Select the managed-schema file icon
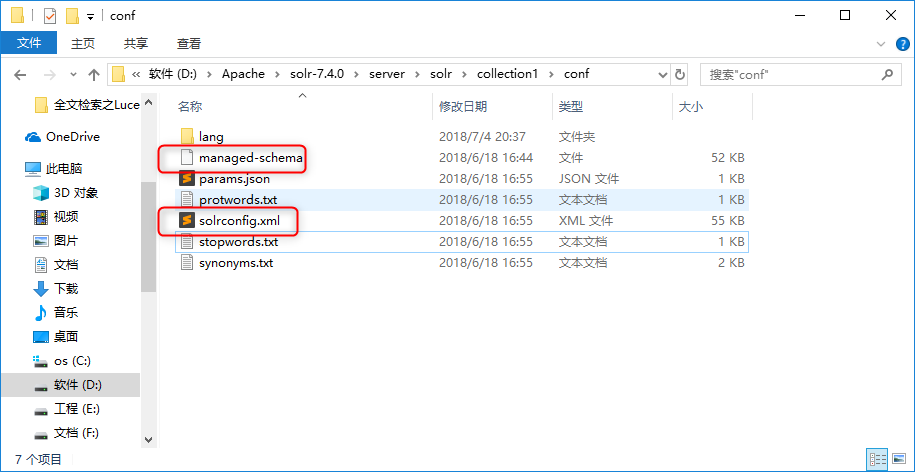915x472 pixels. (x=187, y=158)
